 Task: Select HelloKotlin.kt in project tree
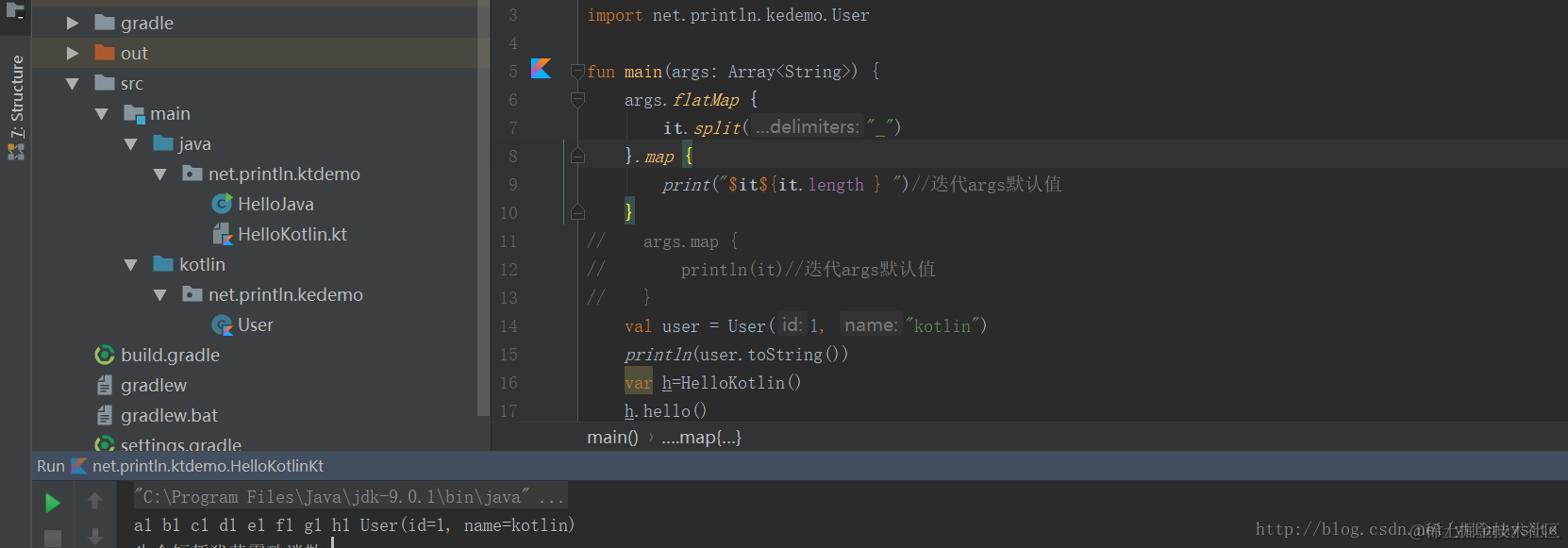tap(292, 234)
